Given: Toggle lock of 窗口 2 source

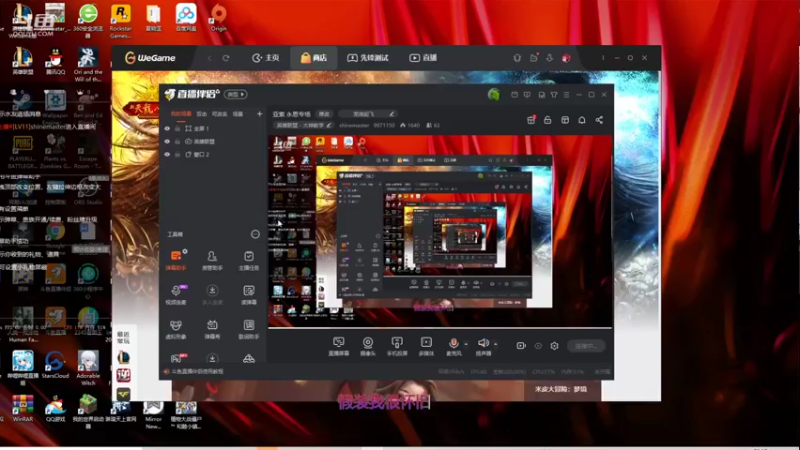Looking at the screenshot, I should click(x=178, y=154).
